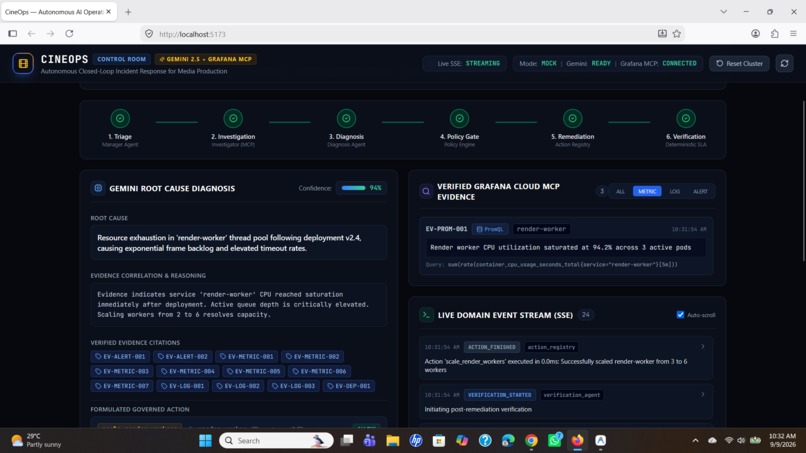806x453 pixels.
Task: Bookmark this page with the star icon
Action: 676,33
